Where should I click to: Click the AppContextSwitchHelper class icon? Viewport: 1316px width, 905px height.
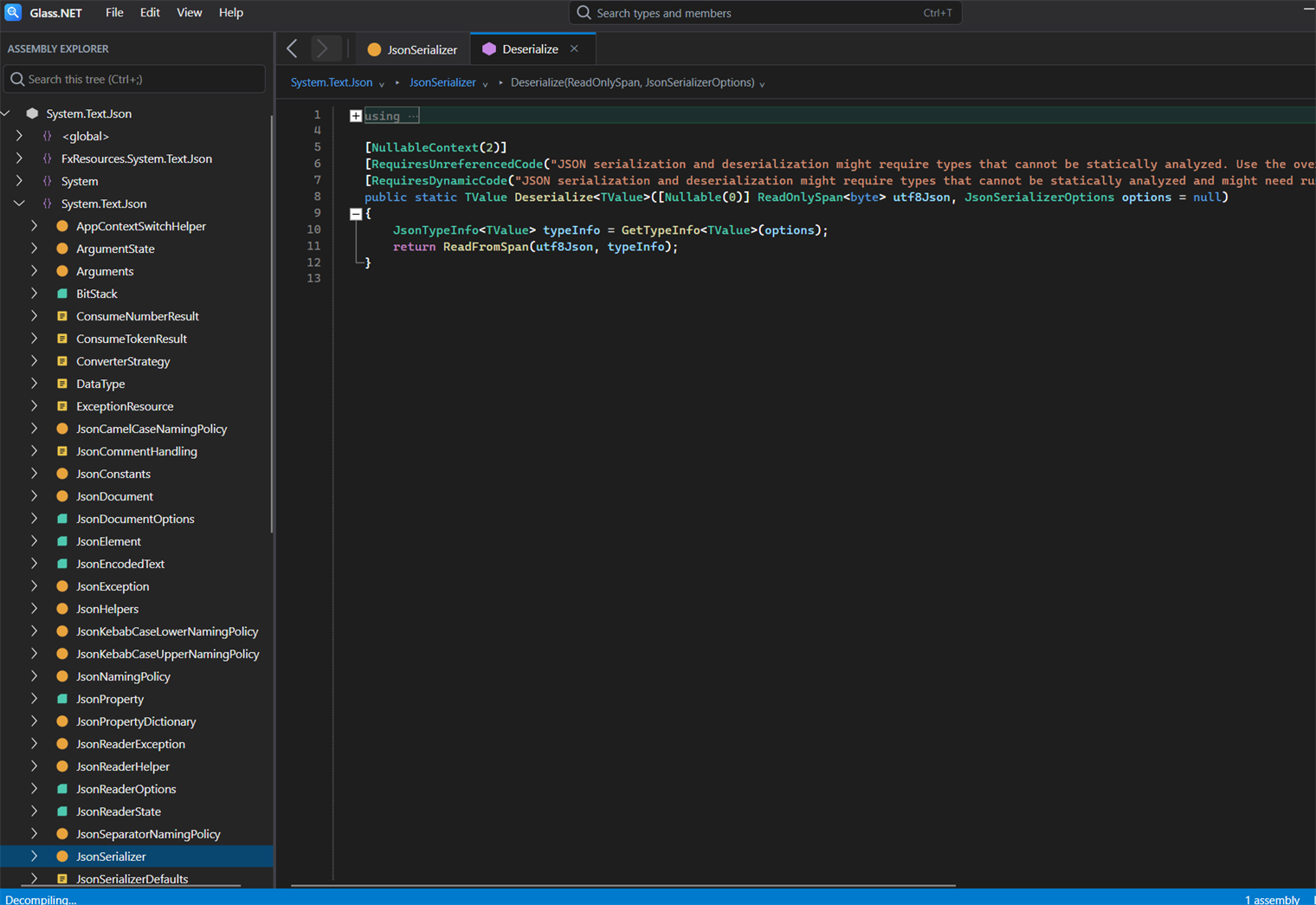pos(62,226)
